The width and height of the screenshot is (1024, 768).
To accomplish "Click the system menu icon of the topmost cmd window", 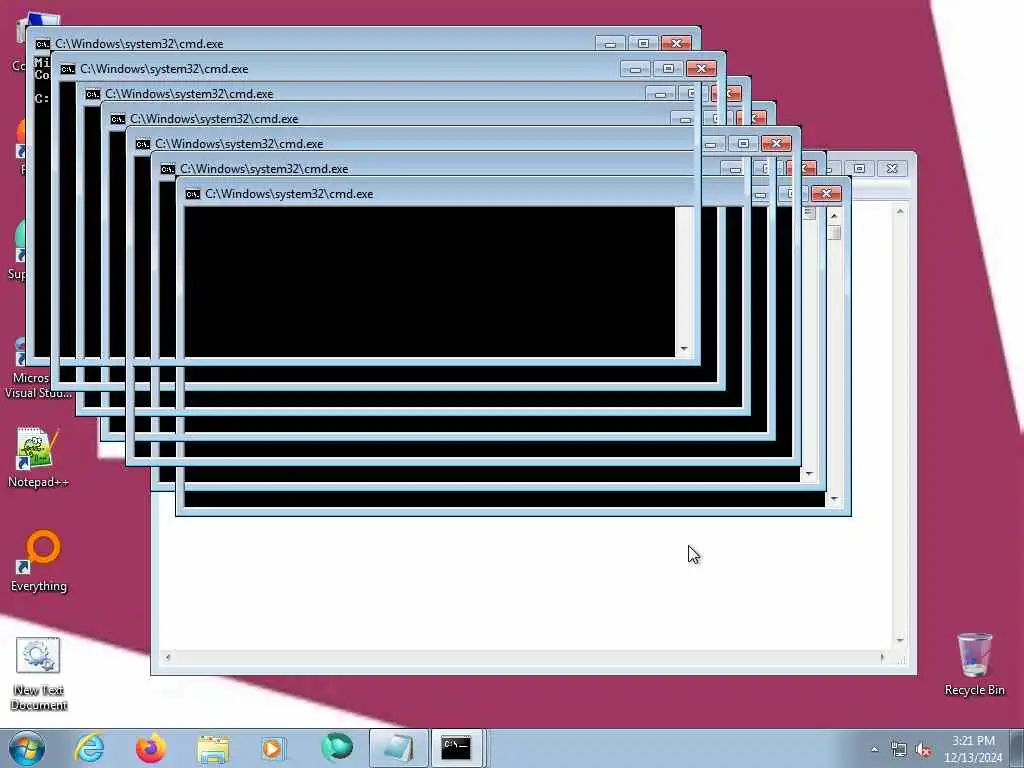I will point(42,44).
